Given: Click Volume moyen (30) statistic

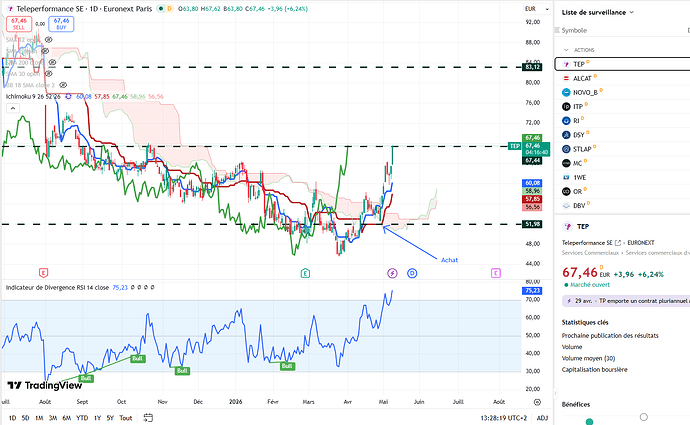Looking at the screenshot, I should coord(588,358).
